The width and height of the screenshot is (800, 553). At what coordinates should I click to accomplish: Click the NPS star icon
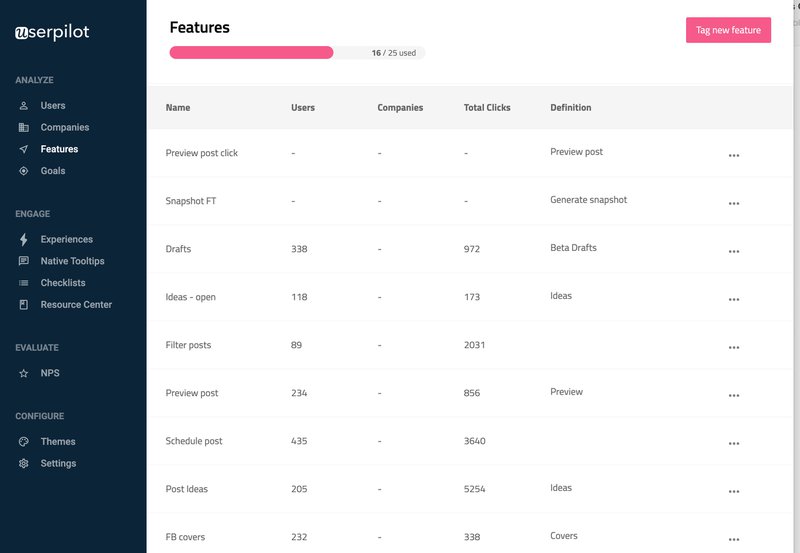click(24, 374)
